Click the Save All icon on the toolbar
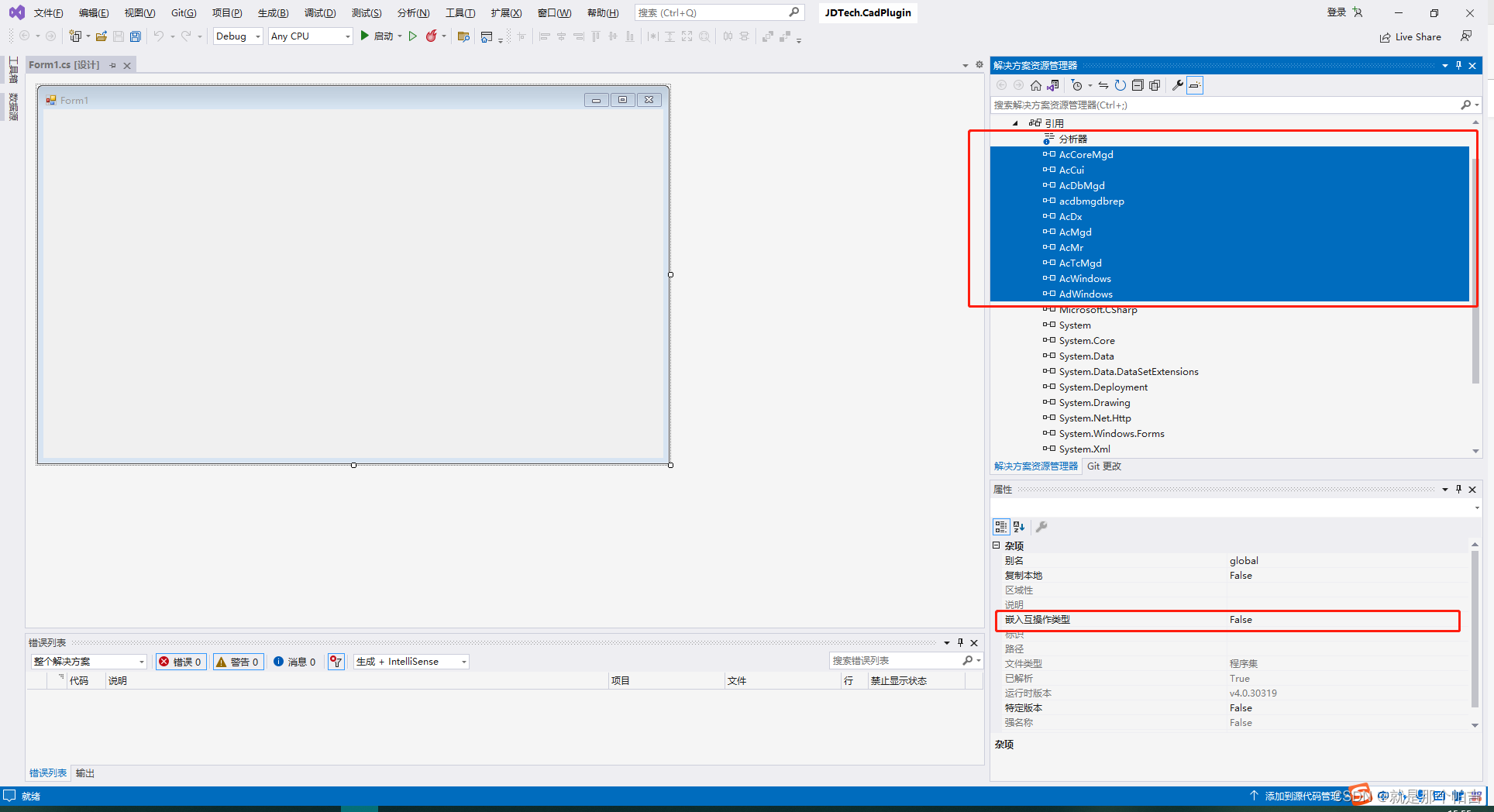The image size is (1494, 812). (x=135, y=36)
